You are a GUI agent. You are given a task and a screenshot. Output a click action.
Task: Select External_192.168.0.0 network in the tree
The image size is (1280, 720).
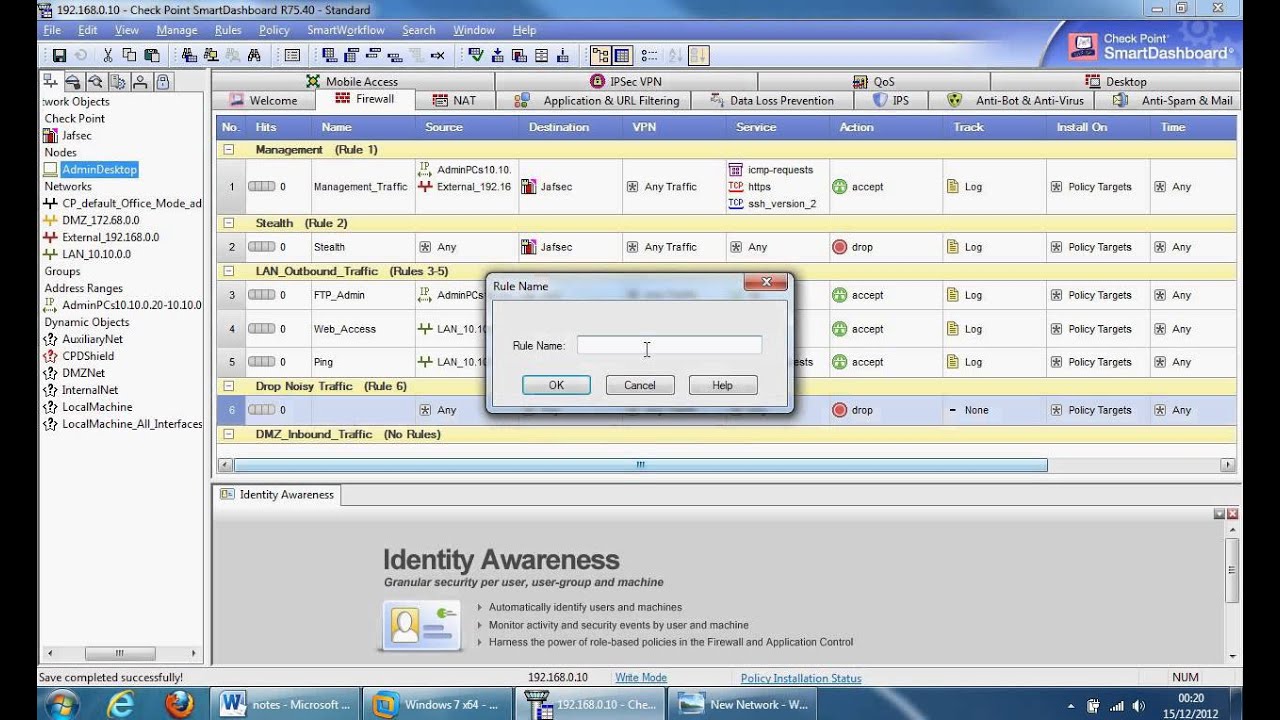pos(110,237)
